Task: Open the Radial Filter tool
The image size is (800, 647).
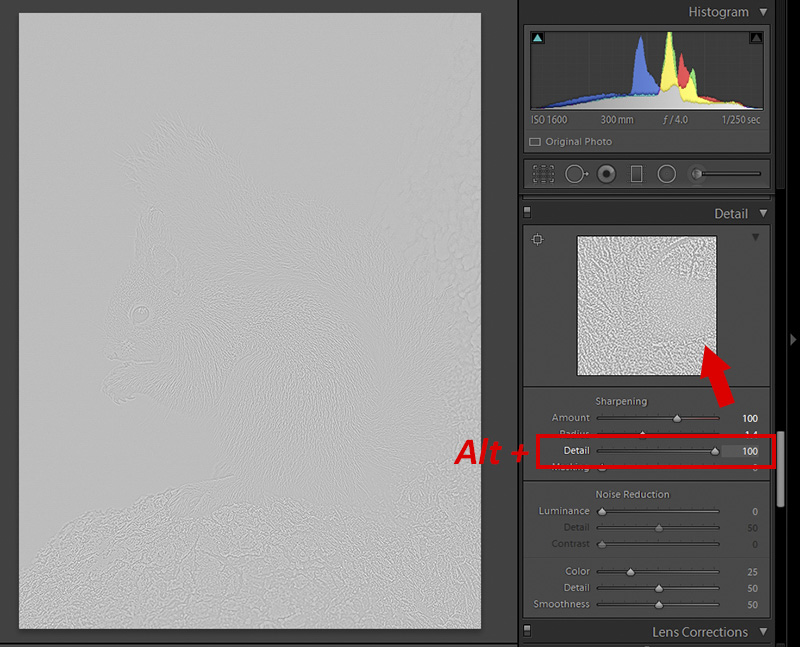Action: [x=666, y=173]
